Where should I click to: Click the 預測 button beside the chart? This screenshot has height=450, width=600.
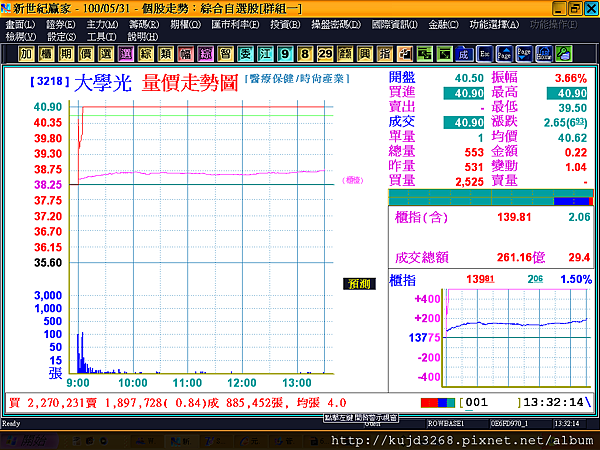point(359,284)
